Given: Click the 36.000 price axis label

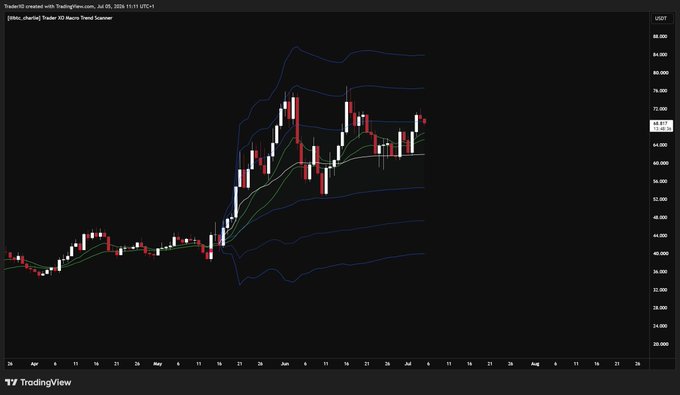Looking at the screenshot, I should tap(660, 271).
